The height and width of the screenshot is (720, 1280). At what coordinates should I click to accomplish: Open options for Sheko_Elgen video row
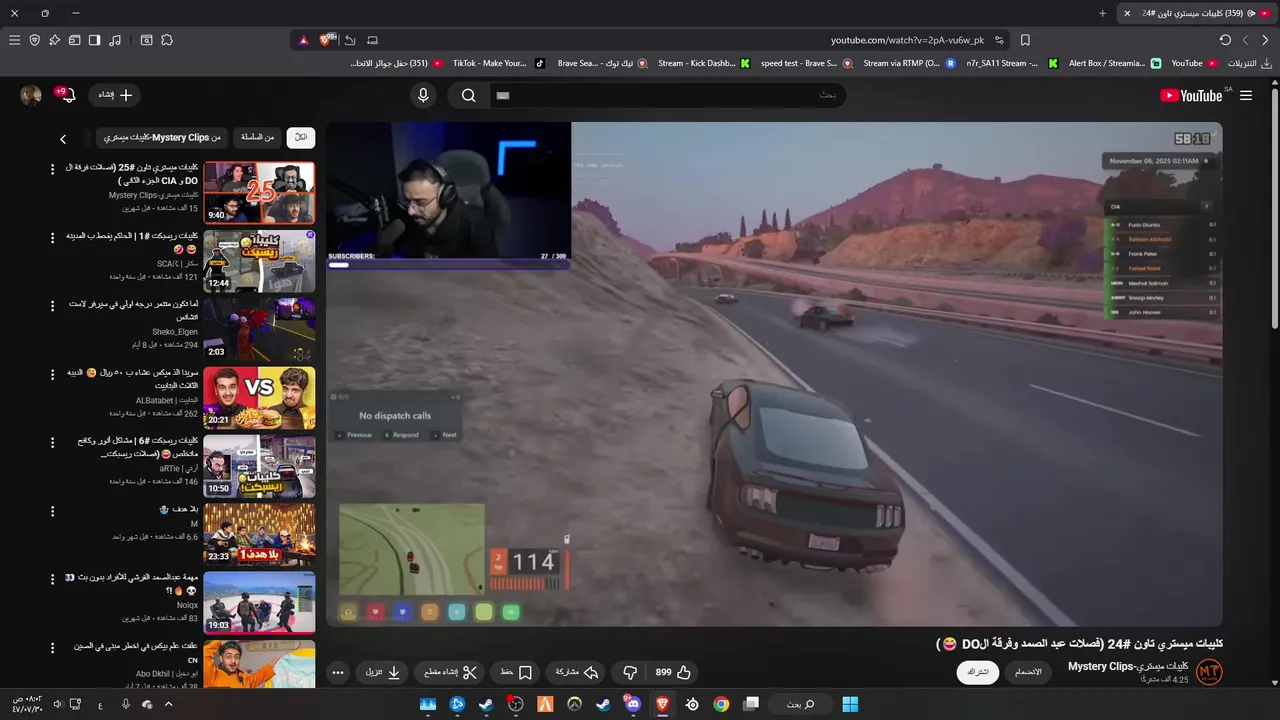point(53,305)
